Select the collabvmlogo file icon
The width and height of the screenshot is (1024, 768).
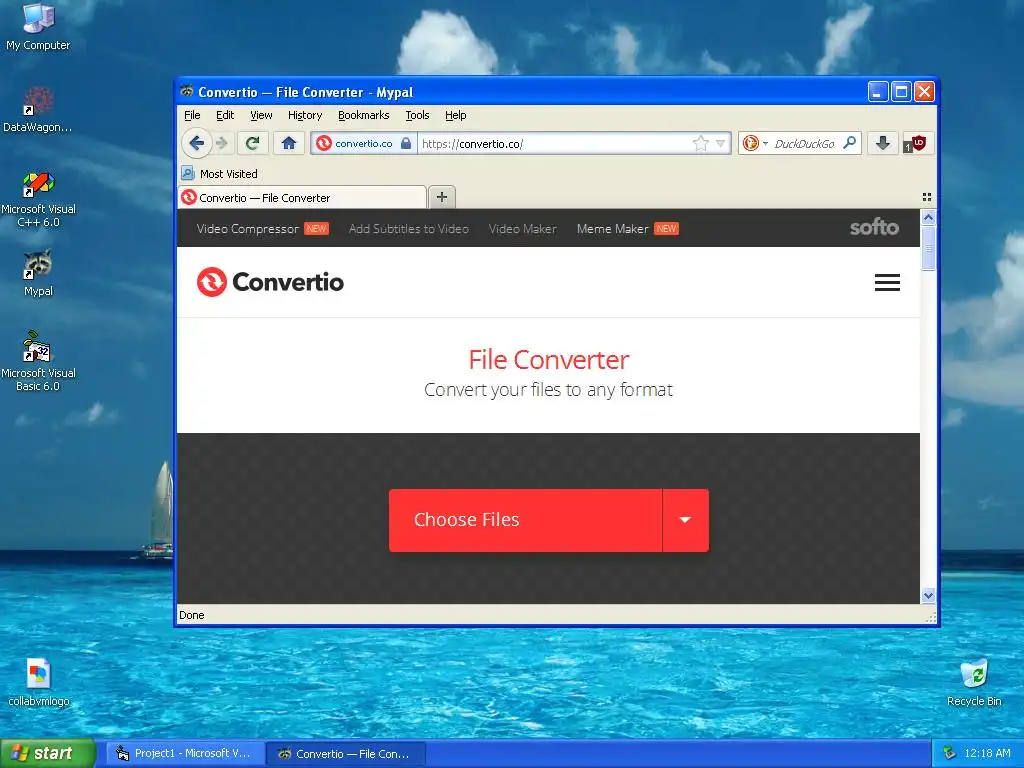click(x=39, y=682)
